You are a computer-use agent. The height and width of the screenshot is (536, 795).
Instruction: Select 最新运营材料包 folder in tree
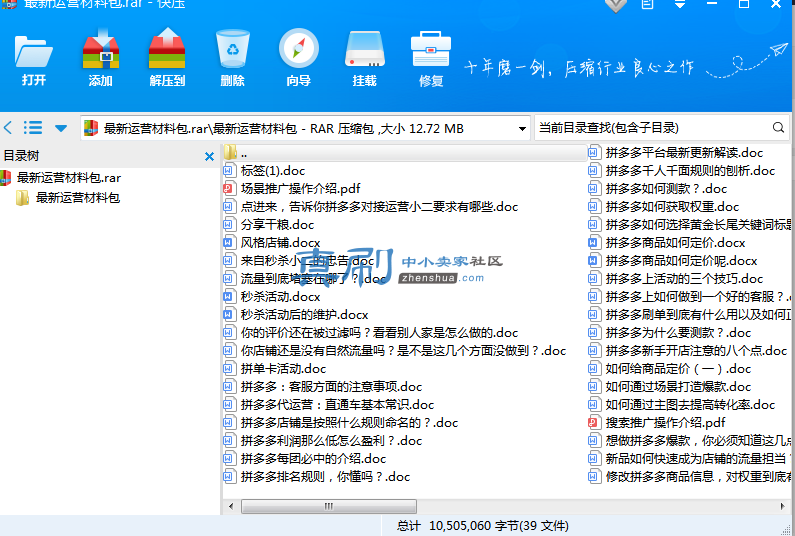coord(78,197)
